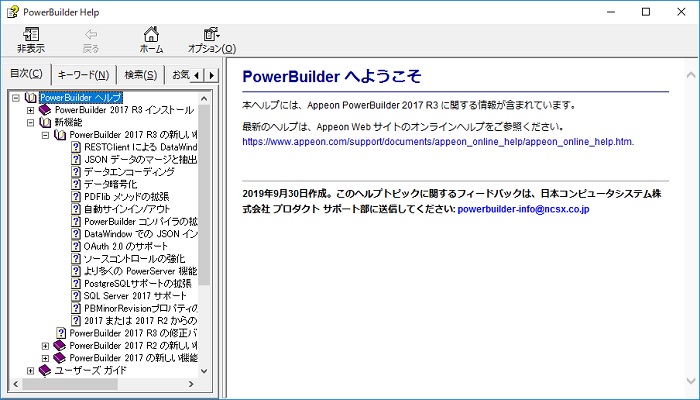Click the question page icon for JSON データのマージと抽出
Screen dimensions: 700x400
click(76, 159)
